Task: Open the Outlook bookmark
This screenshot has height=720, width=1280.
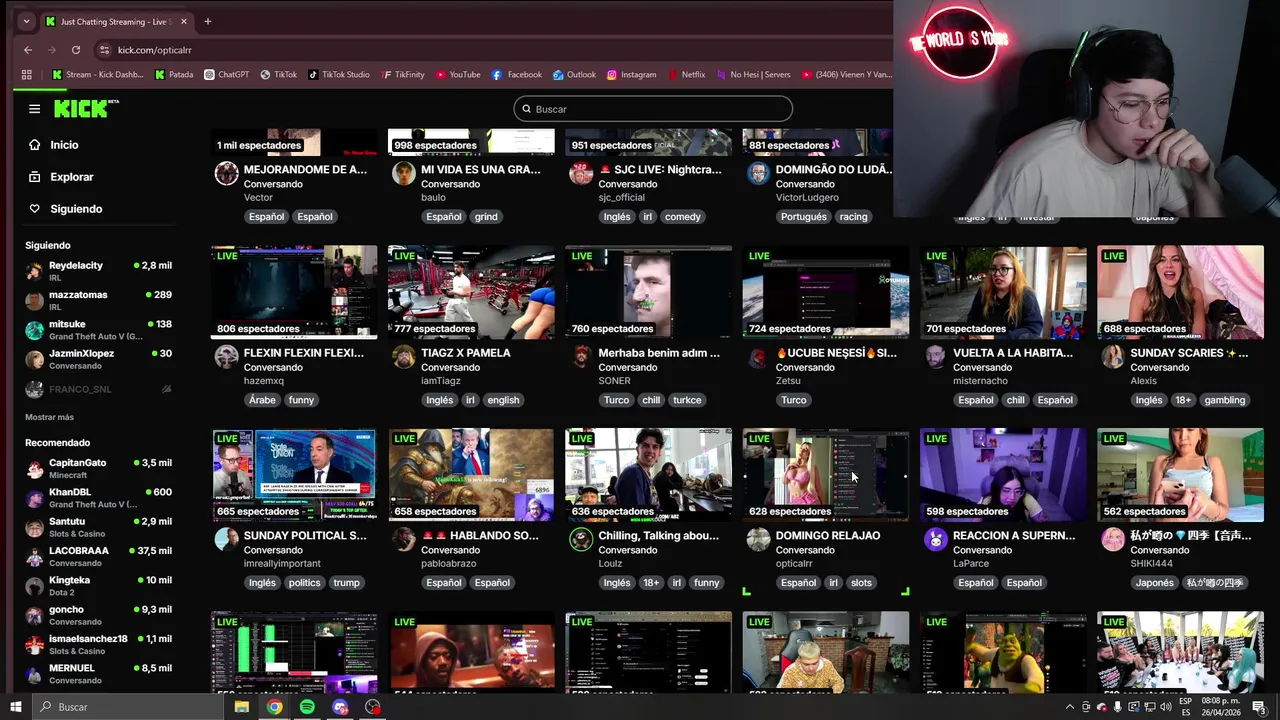Action: tap(574, 75)
